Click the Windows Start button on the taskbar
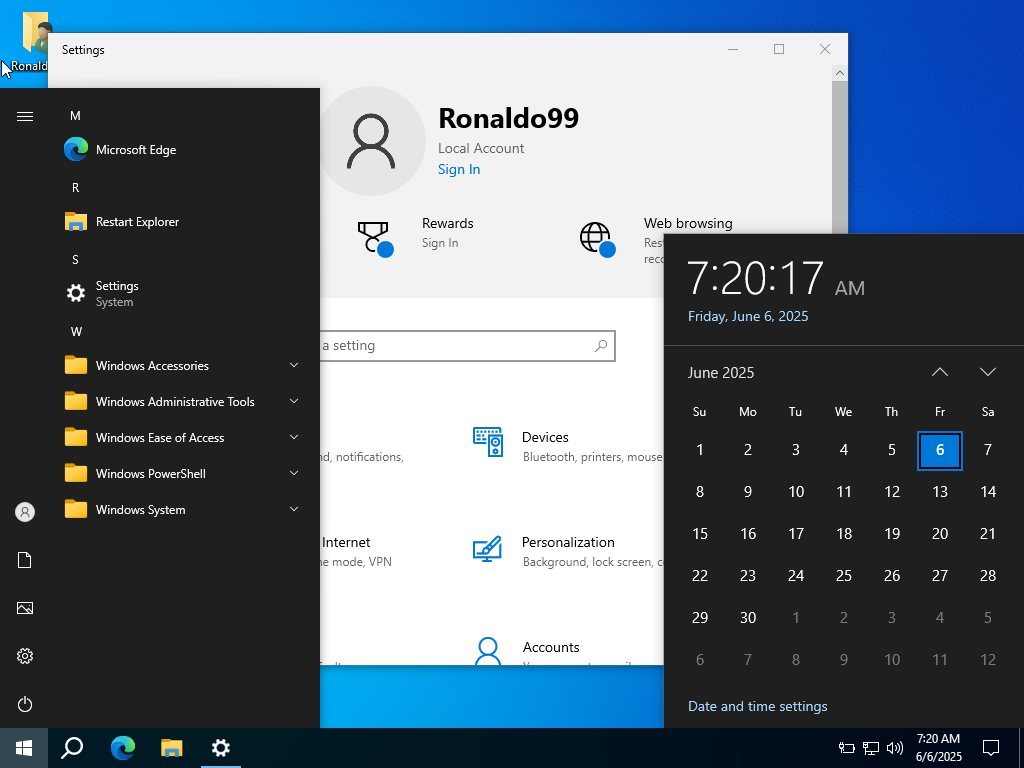 24,748
